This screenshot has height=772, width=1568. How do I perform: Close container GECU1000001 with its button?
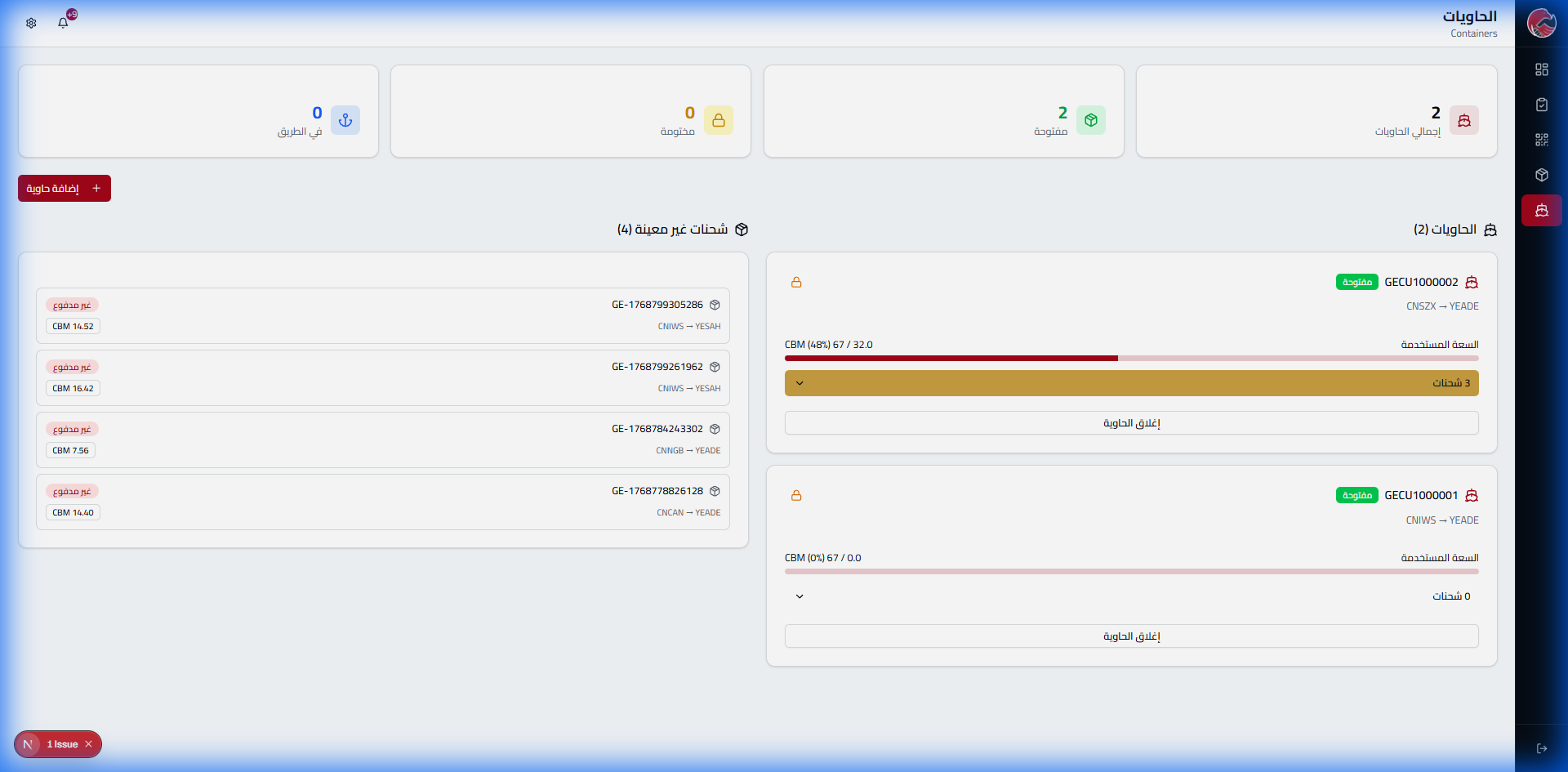point(1131,636)
